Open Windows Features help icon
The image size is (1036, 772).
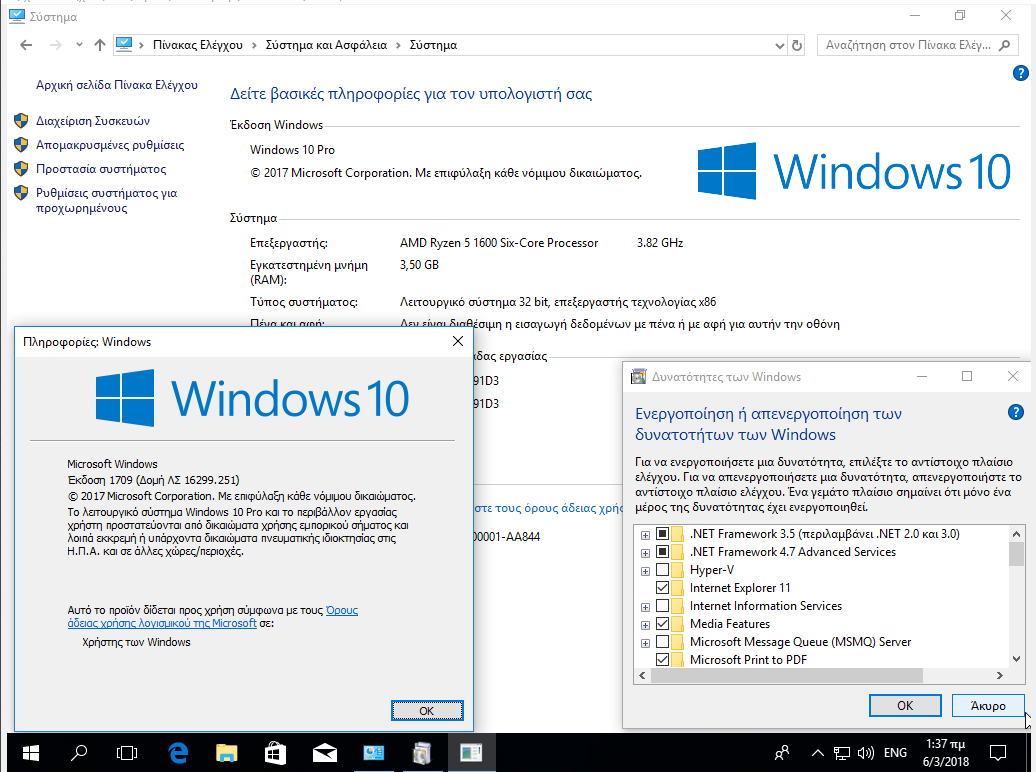1016,412
